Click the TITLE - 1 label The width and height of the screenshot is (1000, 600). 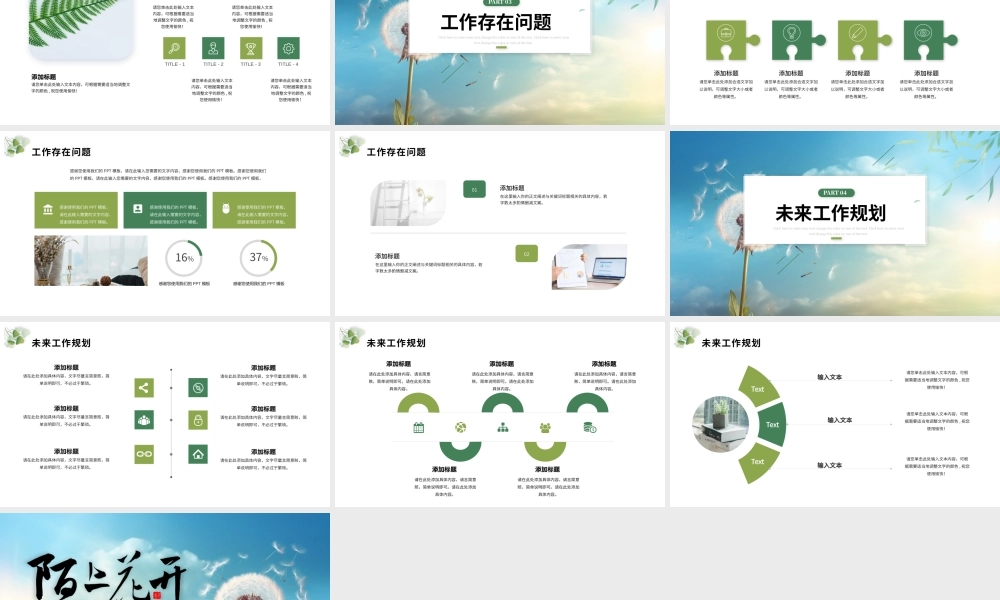(x=175, y=64)
